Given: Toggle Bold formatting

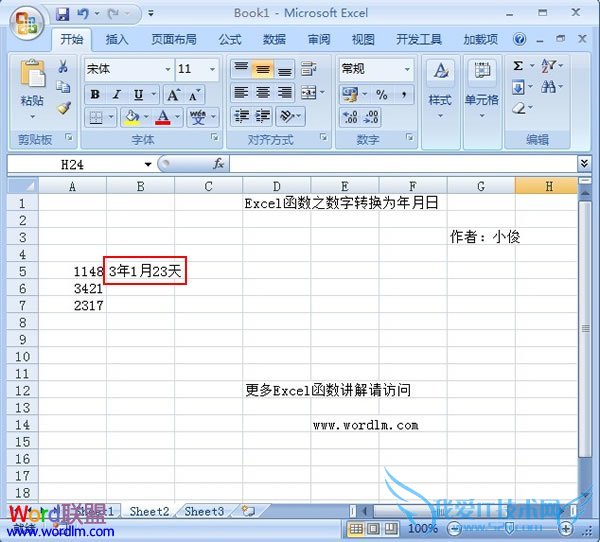Looking at the screenshot, I should 95,94.
